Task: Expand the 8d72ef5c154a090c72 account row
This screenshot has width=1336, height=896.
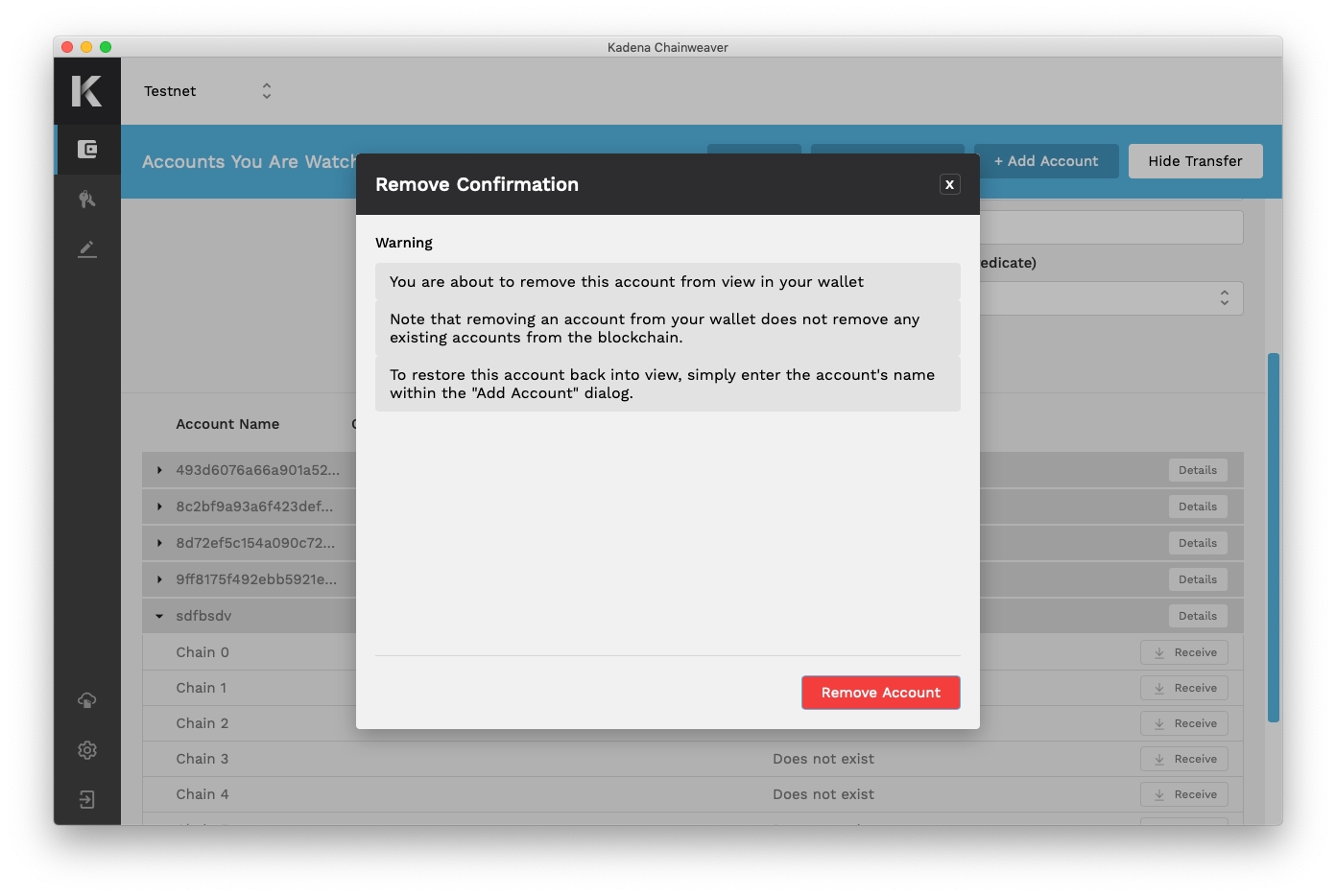Action: tap(159, 543)
